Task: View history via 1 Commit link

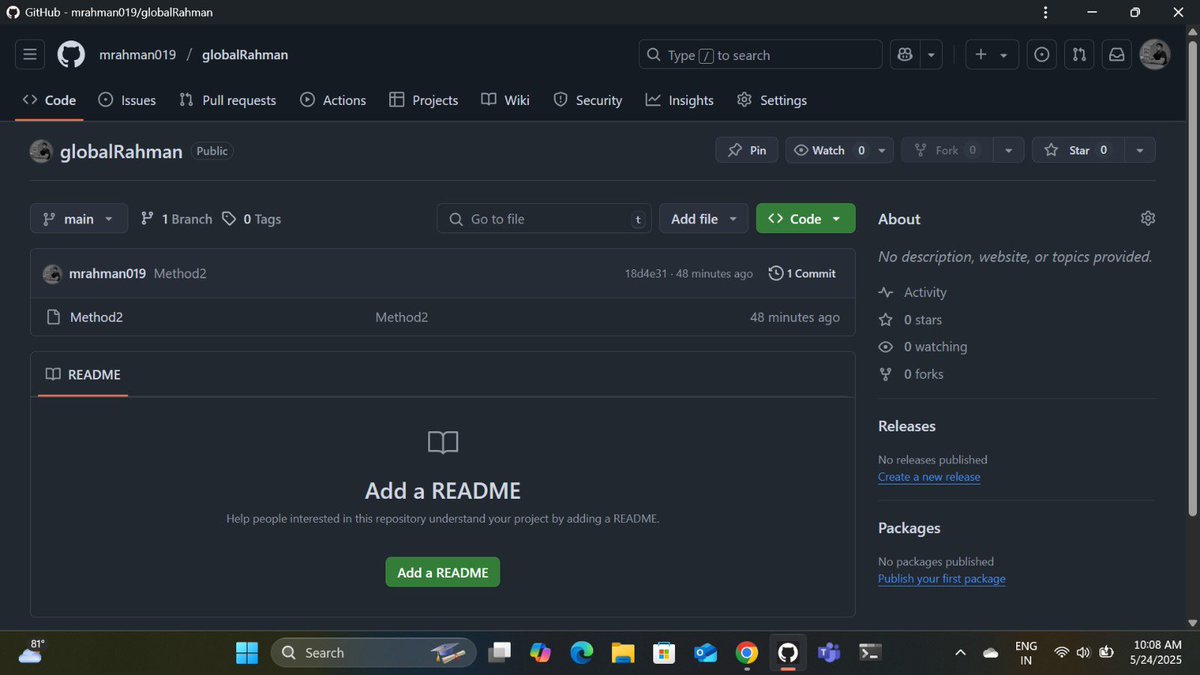Action: coord(802,273)
